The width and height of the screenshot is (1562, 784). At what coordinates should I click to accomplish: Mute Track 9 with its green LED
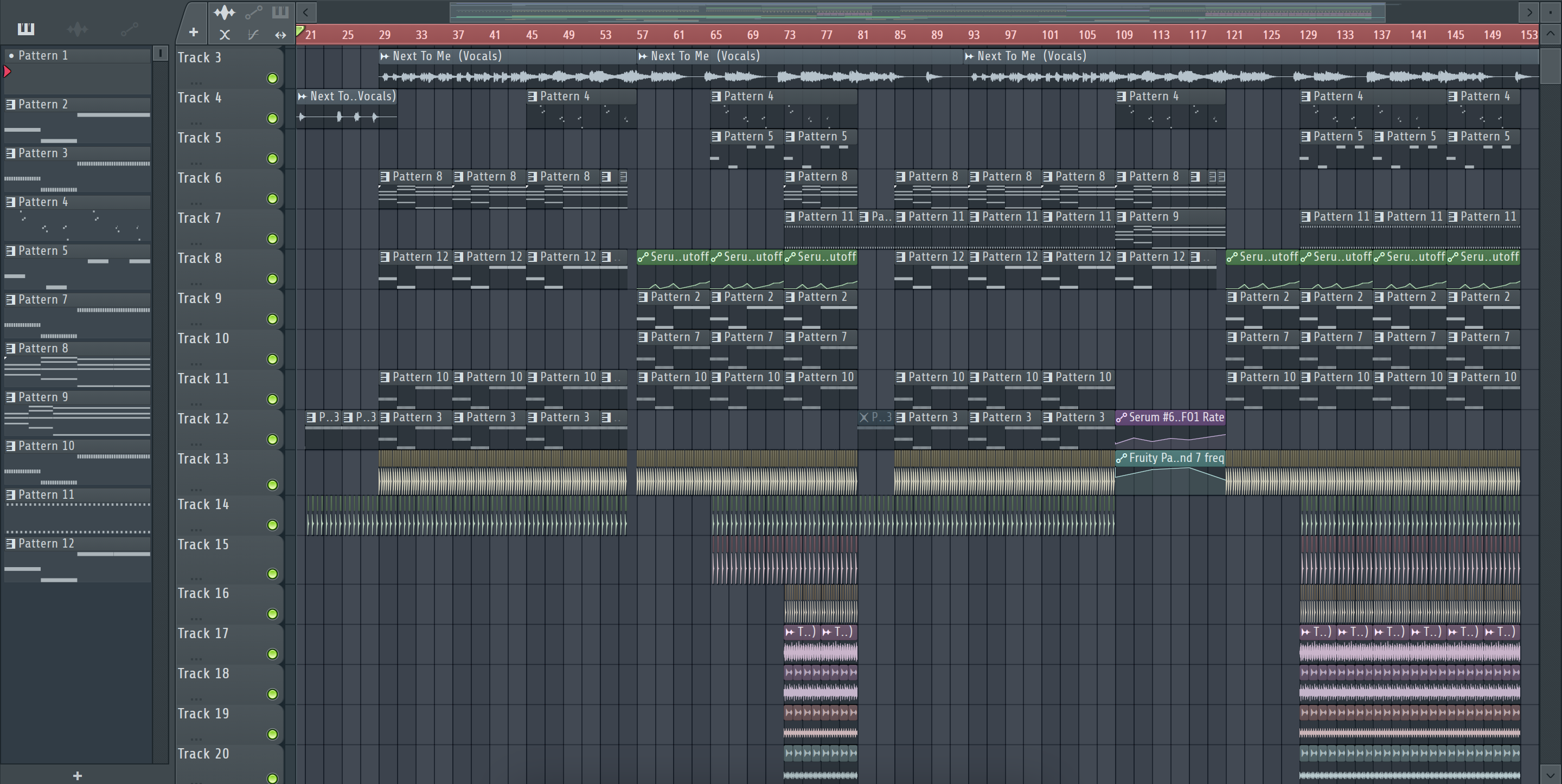coord(272,319)
